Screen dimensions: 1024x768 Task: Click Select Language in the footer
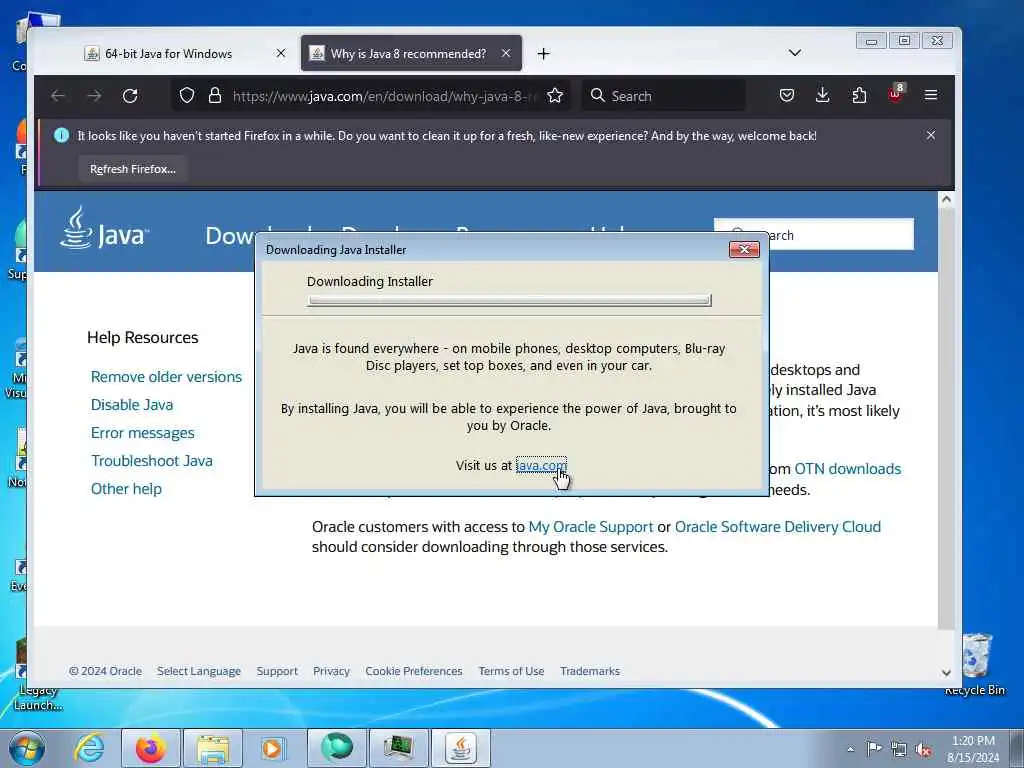click(199, 671)
